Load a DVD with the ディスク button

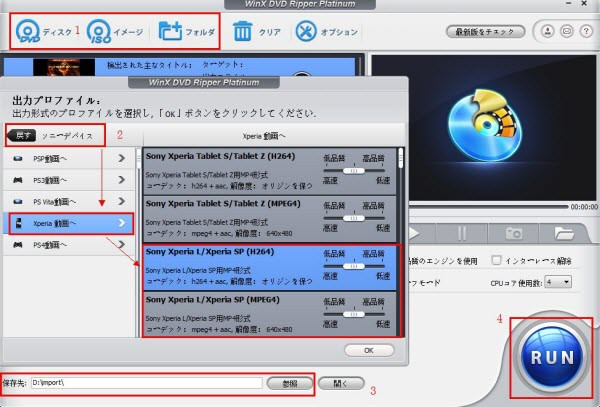tap(44, 31)
